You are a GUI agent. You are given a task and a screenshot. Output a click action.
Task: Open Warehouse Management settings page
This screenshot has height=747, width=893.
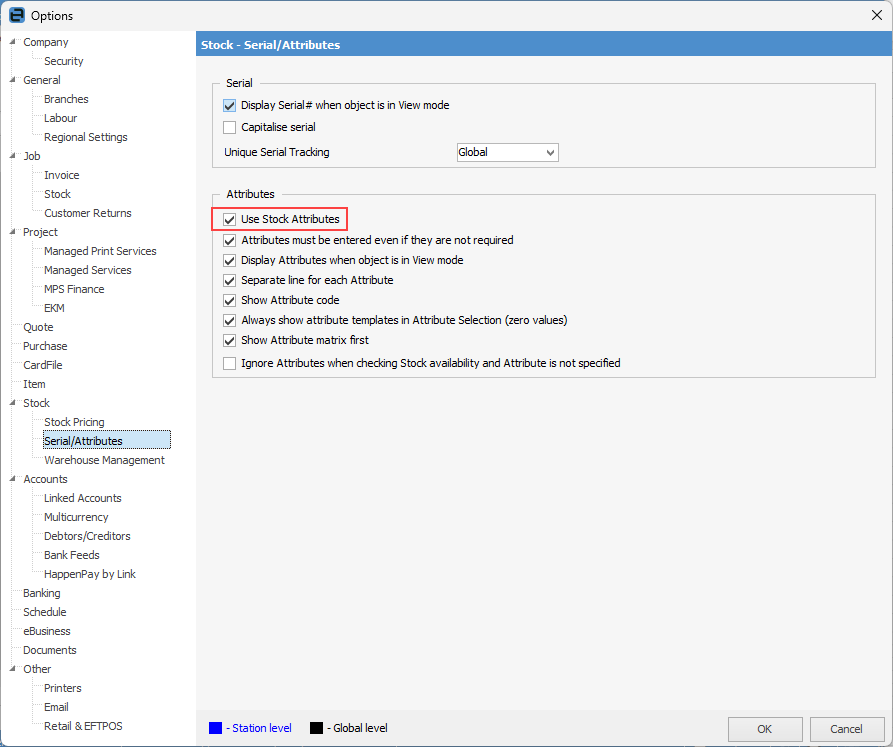coord(104,460)
